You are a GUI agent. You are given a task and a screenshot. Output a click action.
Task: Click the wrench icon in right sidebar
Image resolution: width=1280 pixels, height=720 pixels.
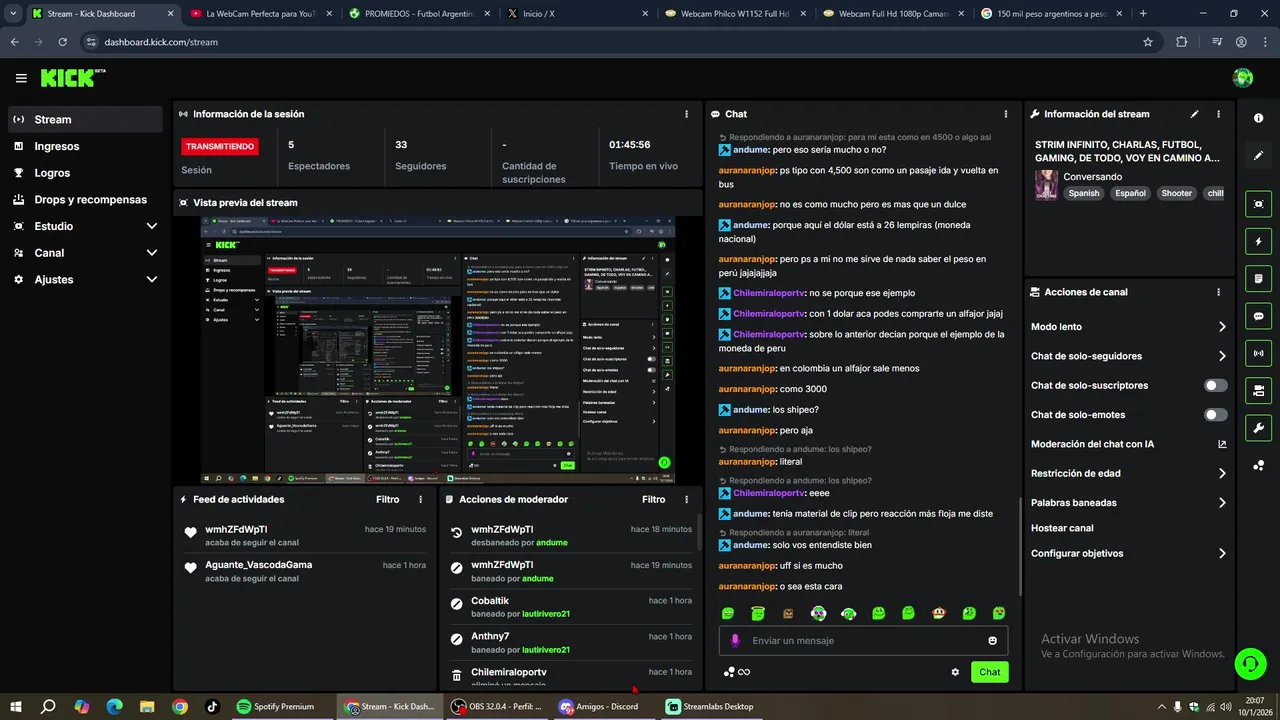point(1258,428)
